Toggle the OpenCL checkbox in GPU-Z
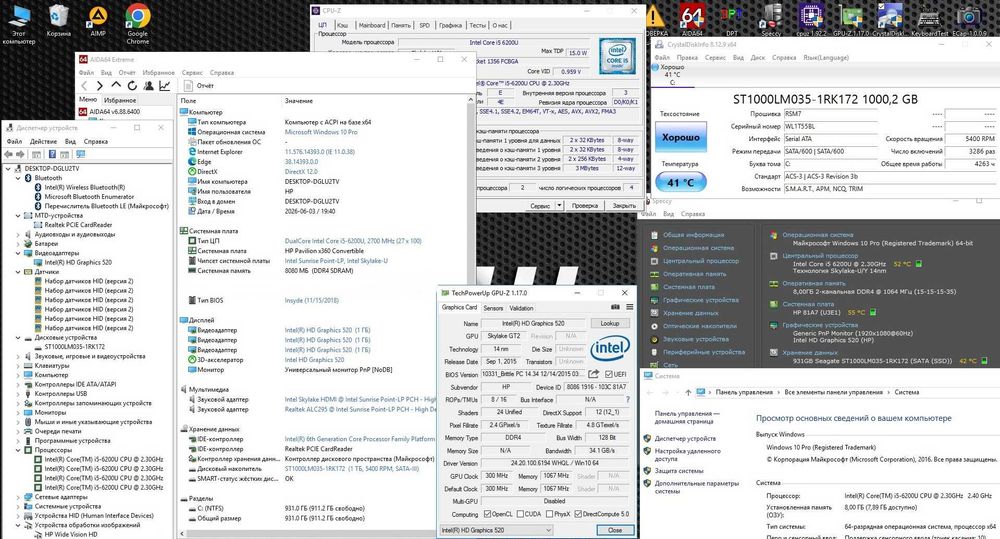The image size is (1000, 539). (x=488, y=514)
